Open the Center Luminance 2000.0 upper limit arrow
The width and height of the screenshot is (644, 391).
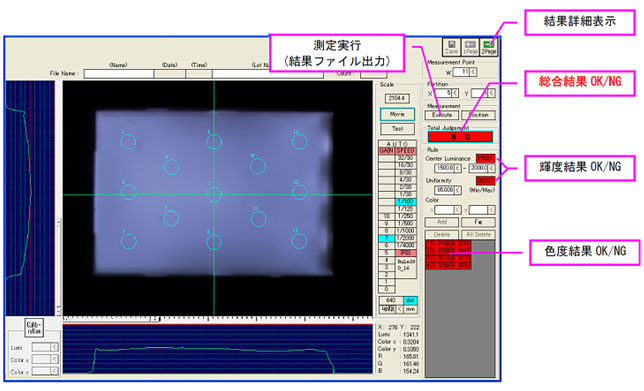tap(492, 168)
